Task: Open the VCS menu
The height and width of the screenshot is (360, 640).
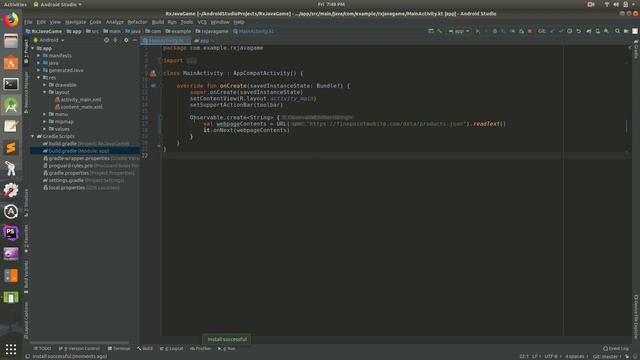Action: click(202, 22)
